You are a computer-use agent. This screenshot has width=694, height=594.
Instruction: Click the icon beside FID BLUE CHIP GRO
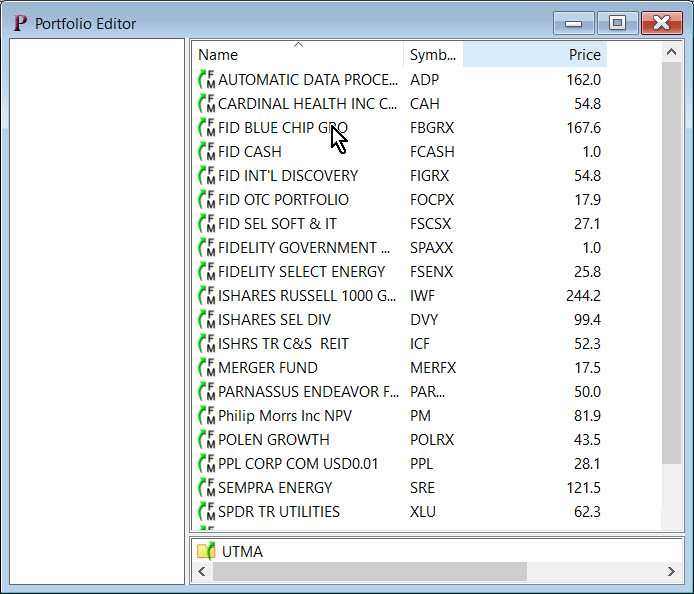(207, 127)
